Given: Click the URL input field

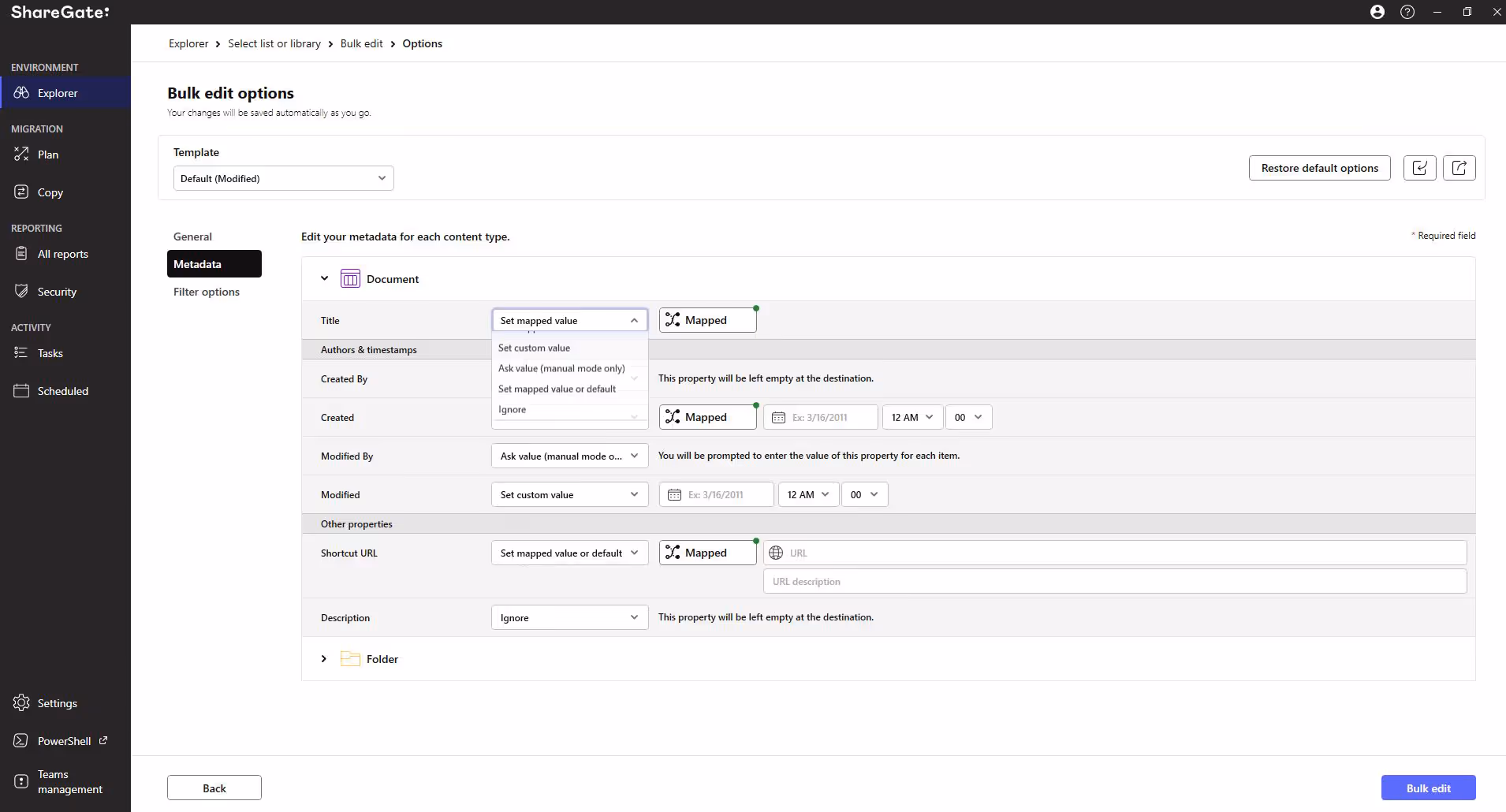Looking at the screenshot, I should click(1115, 553).
